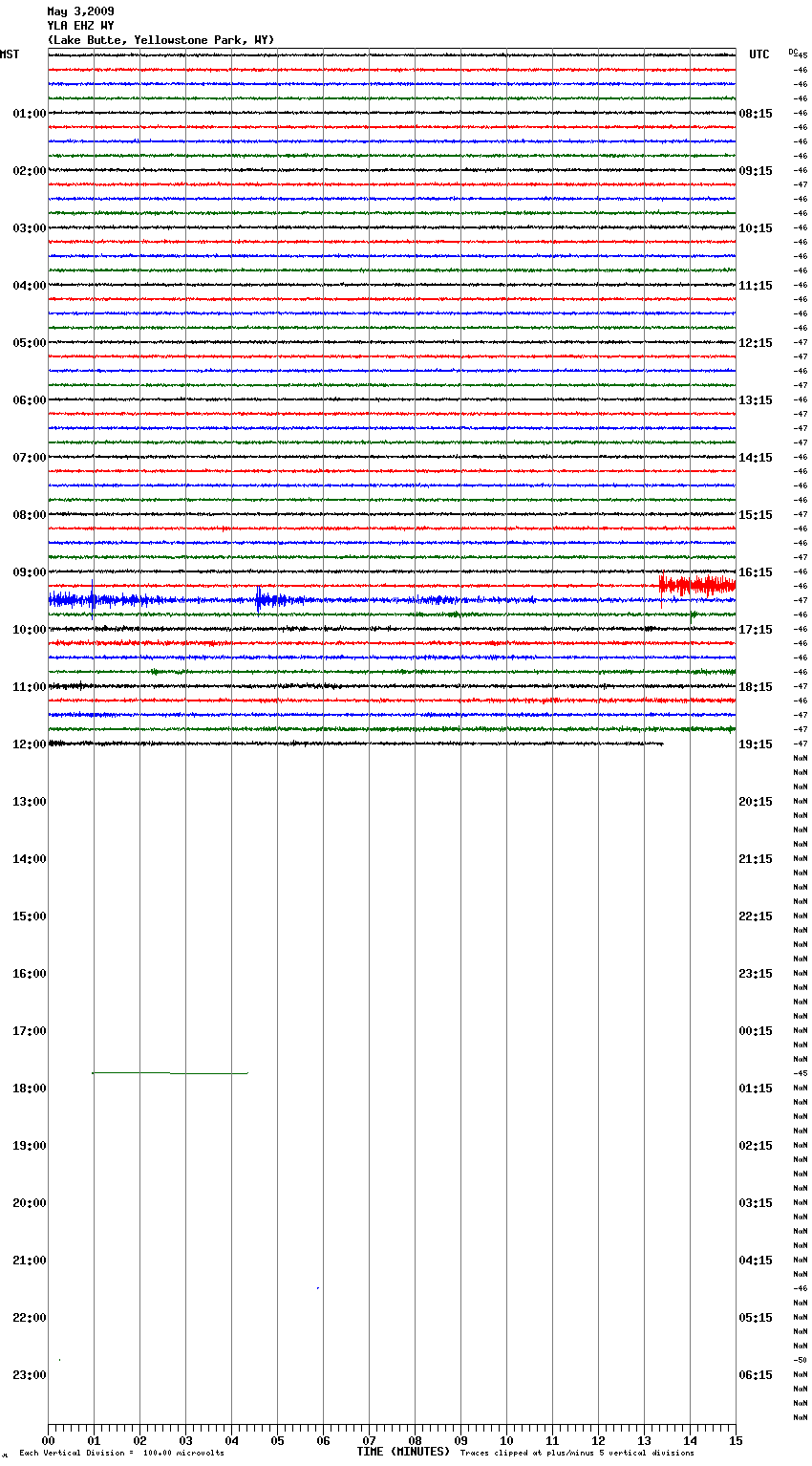Click the MST time label '20:00'
The width and height of the screenshot is (812, 1466).
pos(30,1203)
